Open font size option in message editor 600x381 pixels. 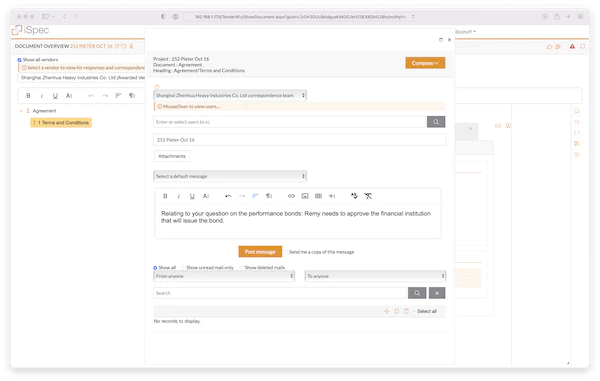pyautogui.click(x=206, y=196)
